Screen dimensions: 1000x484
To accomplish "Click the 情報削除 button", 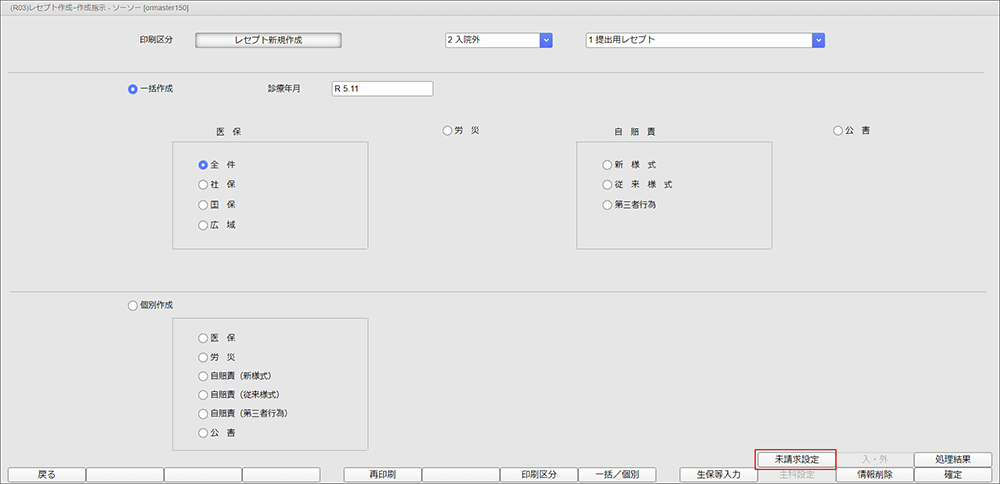I will pos(874,475).
